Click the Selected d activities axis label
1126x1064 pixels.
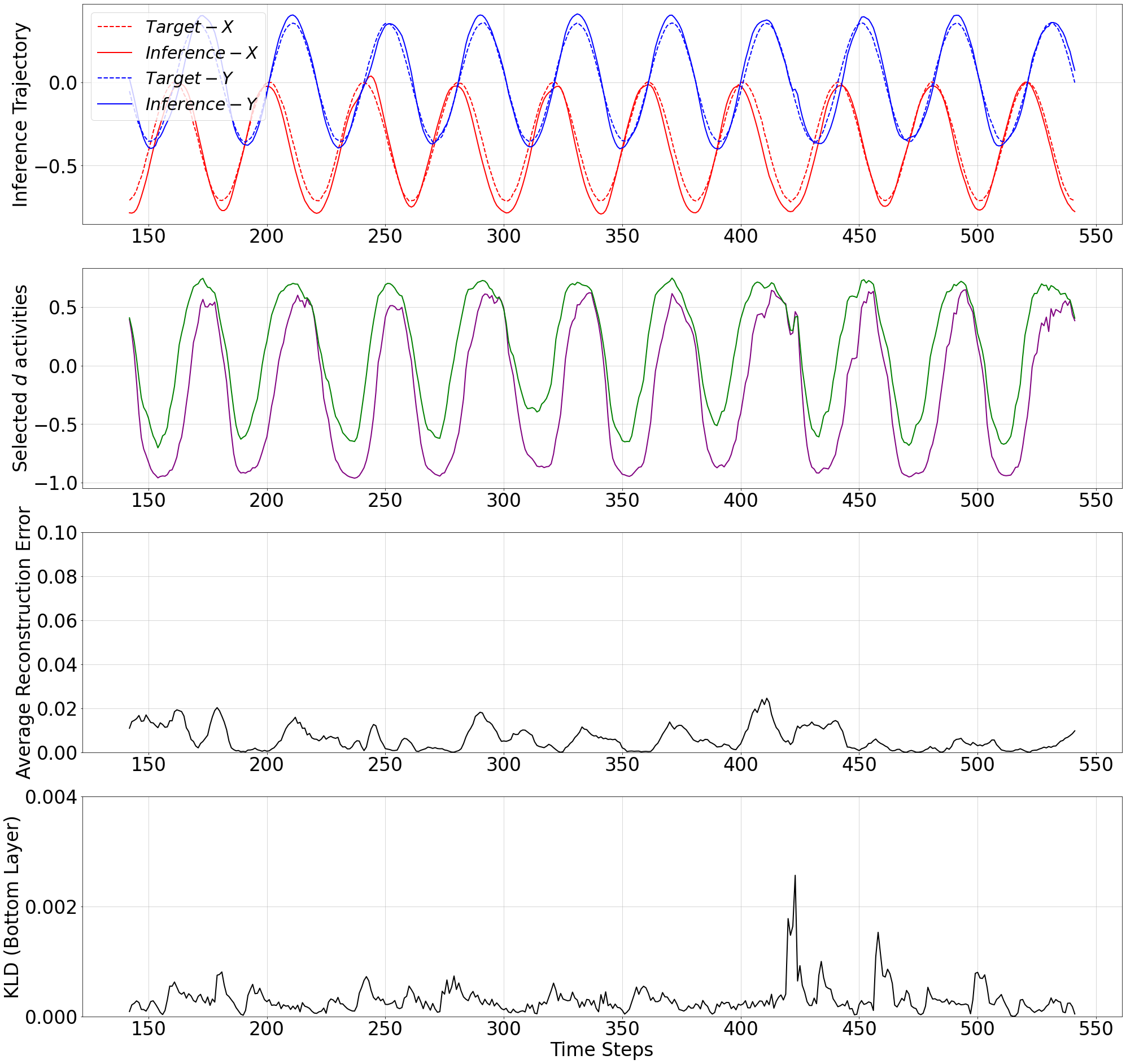(20, 378)
